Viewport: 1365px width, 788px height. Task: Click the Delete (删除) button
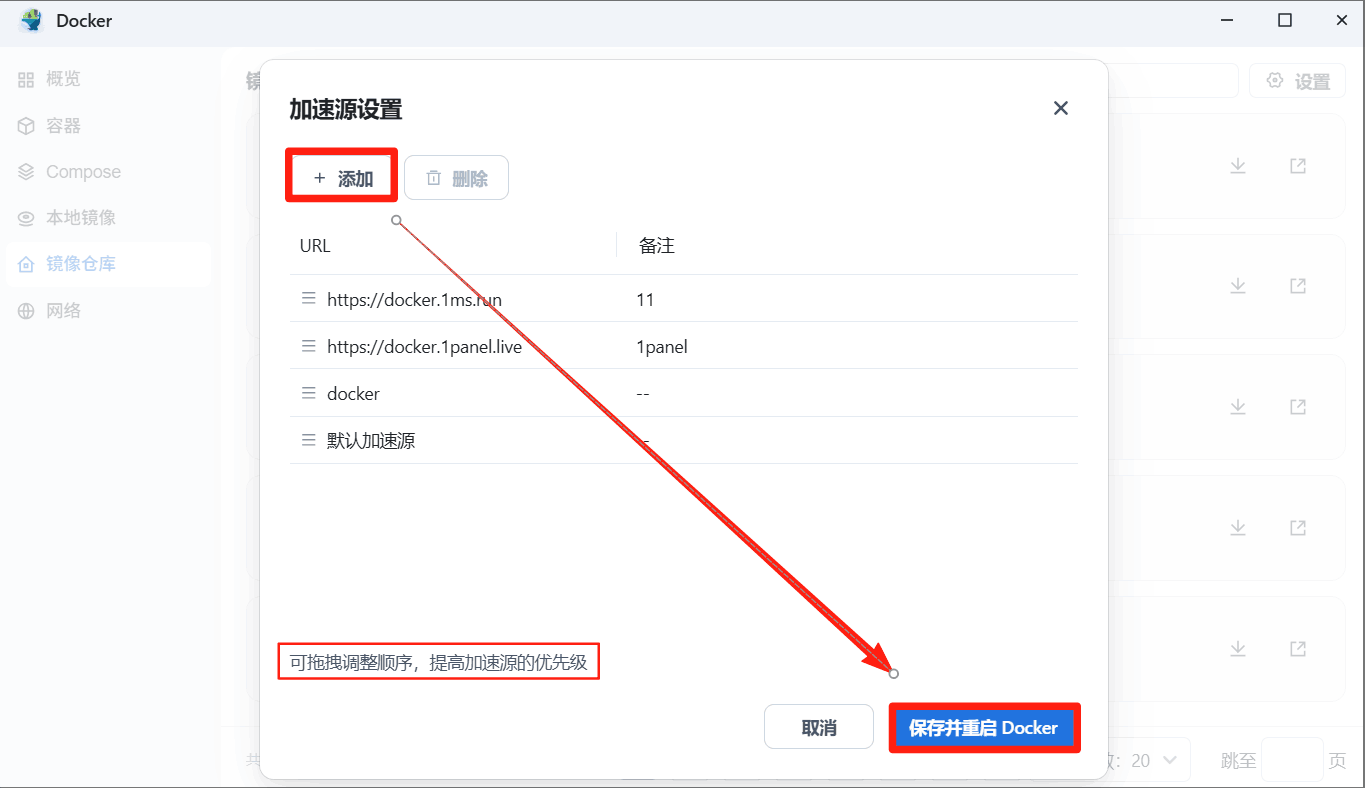click(x=456, y=178)
